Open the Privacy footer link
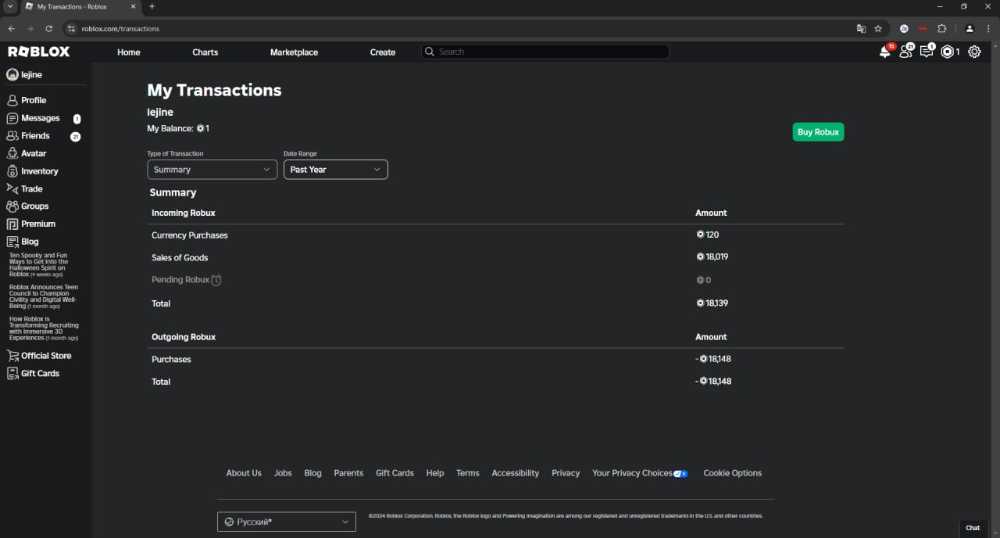1000x538 pixels. pyautogui.click(x=566, y=473)
